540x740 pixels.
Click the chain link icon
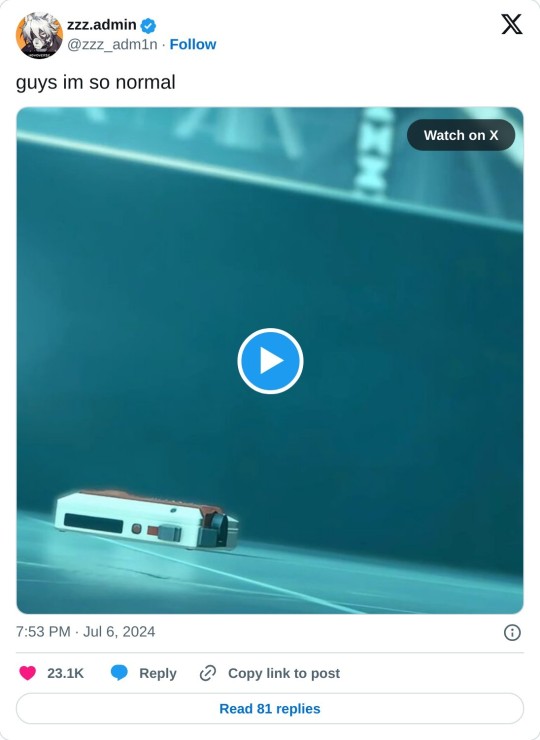[208, 673]
